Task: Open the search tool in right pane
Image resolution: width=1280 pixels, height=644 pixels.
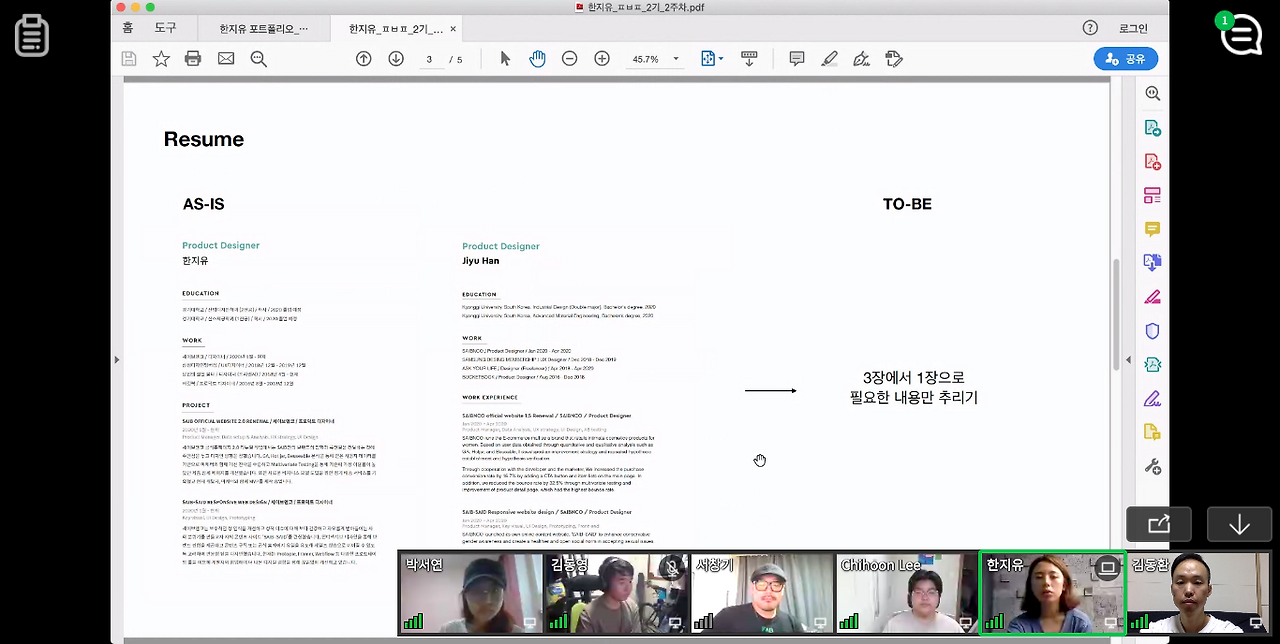Action: [1152, 93]
